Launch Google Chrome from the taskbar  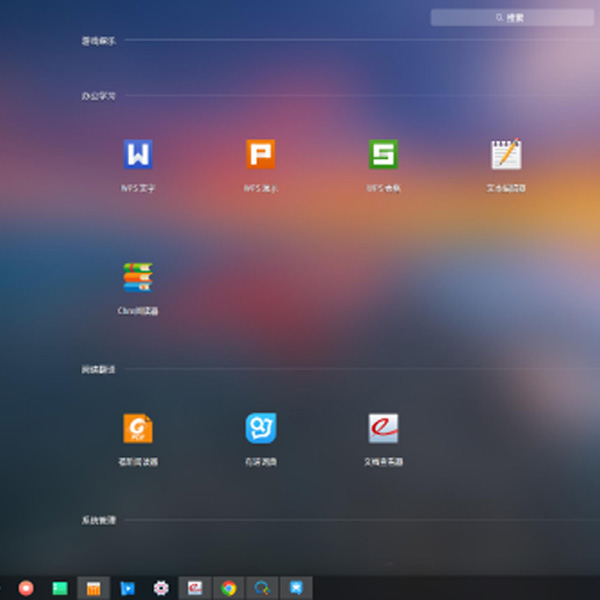pos(229,588)
